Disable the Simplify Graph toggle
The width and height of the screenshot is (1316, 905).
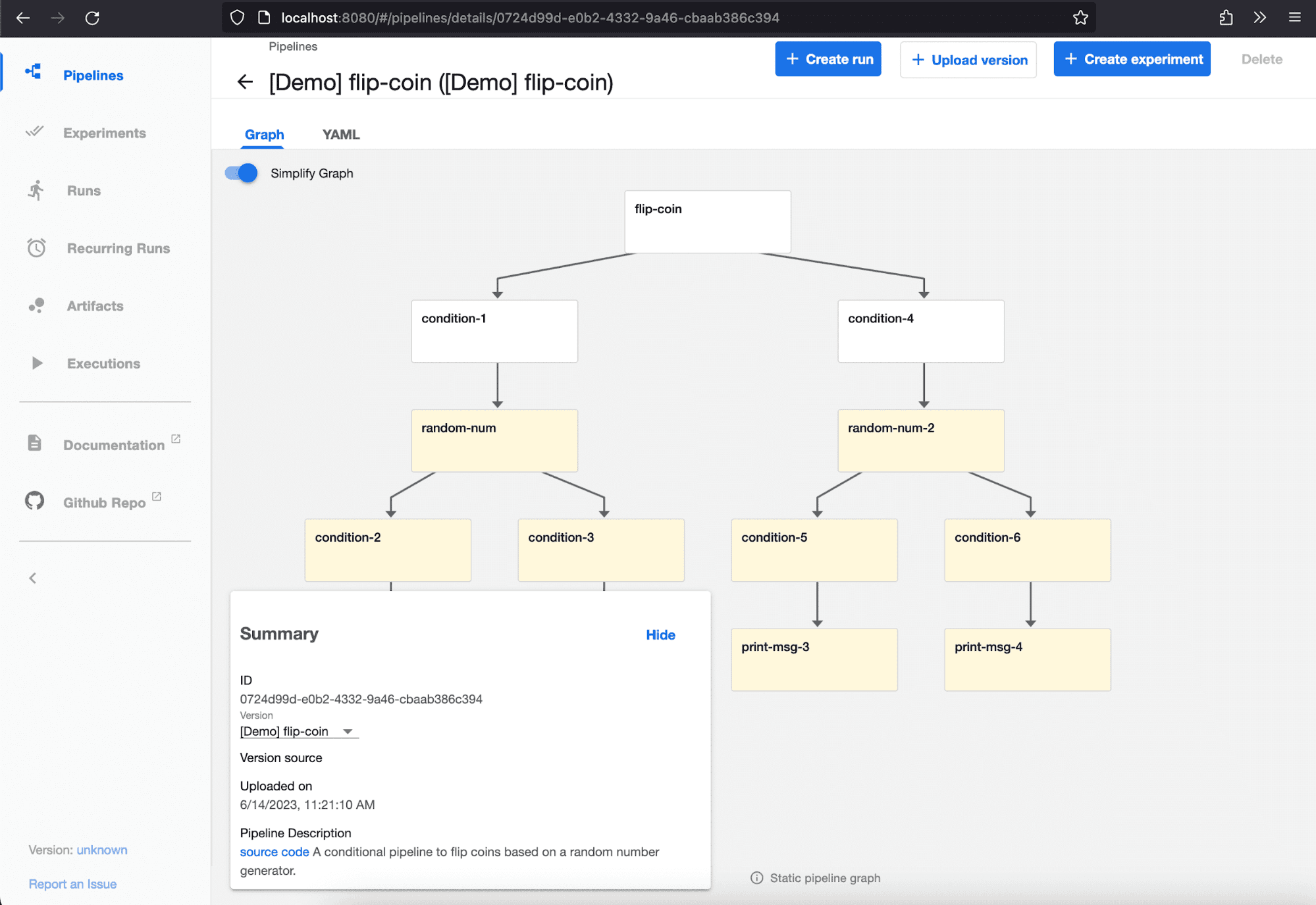[x=240, y=173]
